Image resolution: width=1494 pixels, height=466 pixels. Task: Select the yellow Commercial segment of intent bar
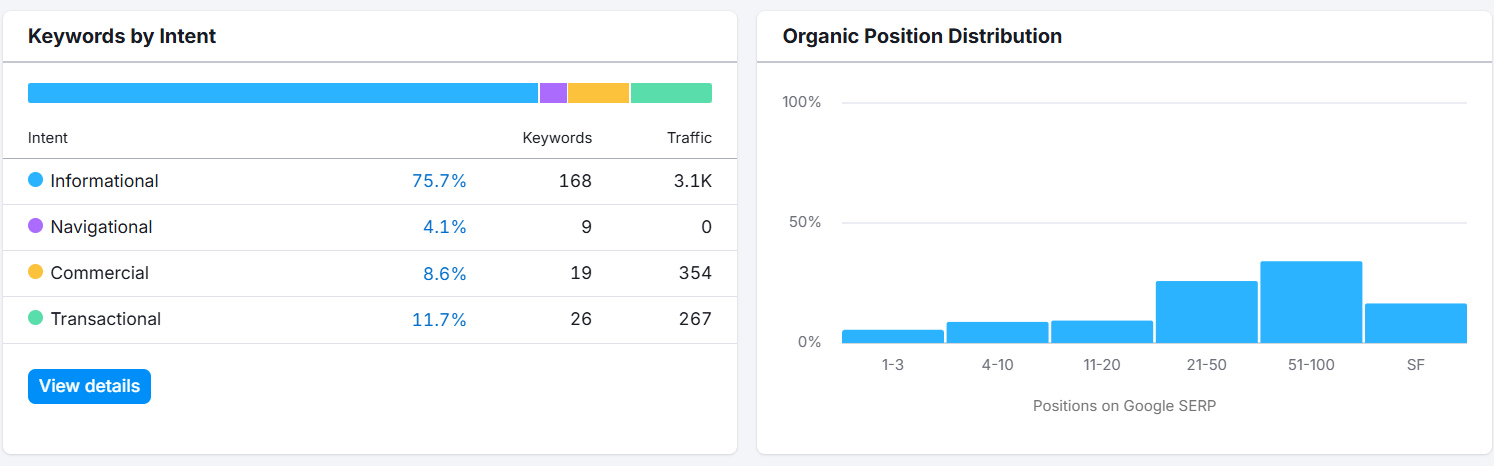coord(598,93)
